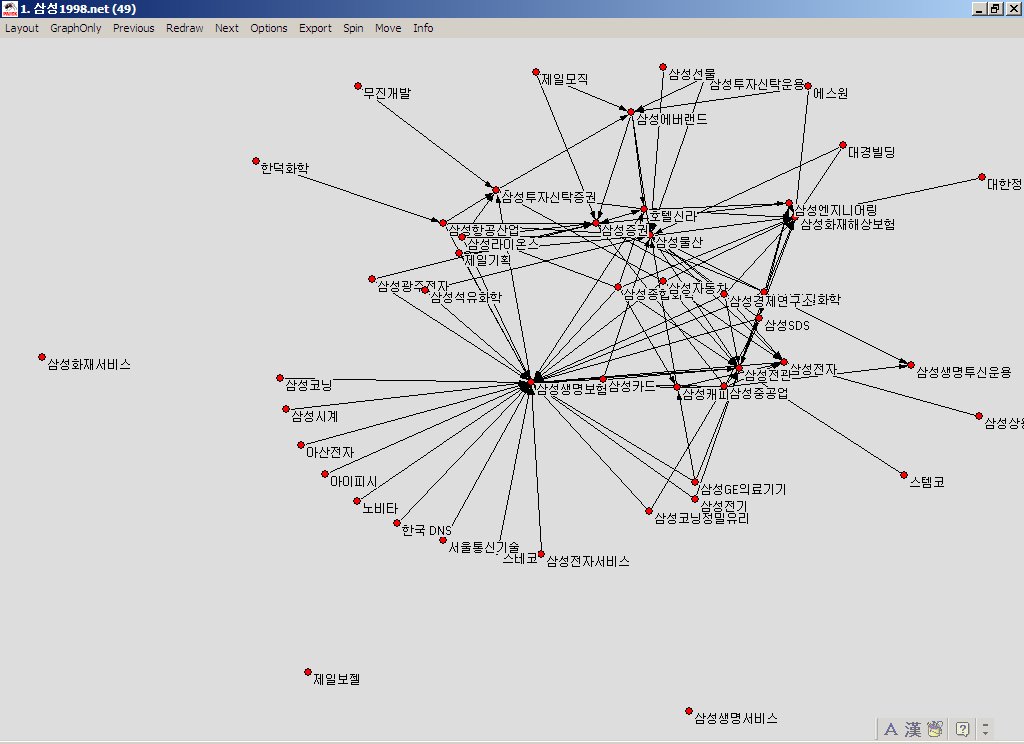The width and height of the screenshot is (1024, 744).
Task: Select the 아산전자 node
Action: [x=301, y=445]
